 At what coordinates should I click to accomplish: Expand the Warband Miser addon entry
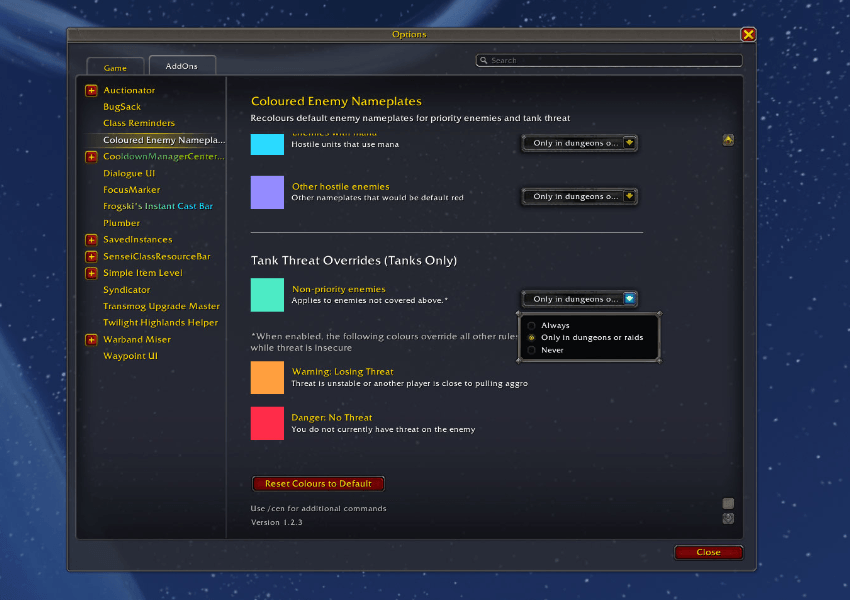pos(91,340)
